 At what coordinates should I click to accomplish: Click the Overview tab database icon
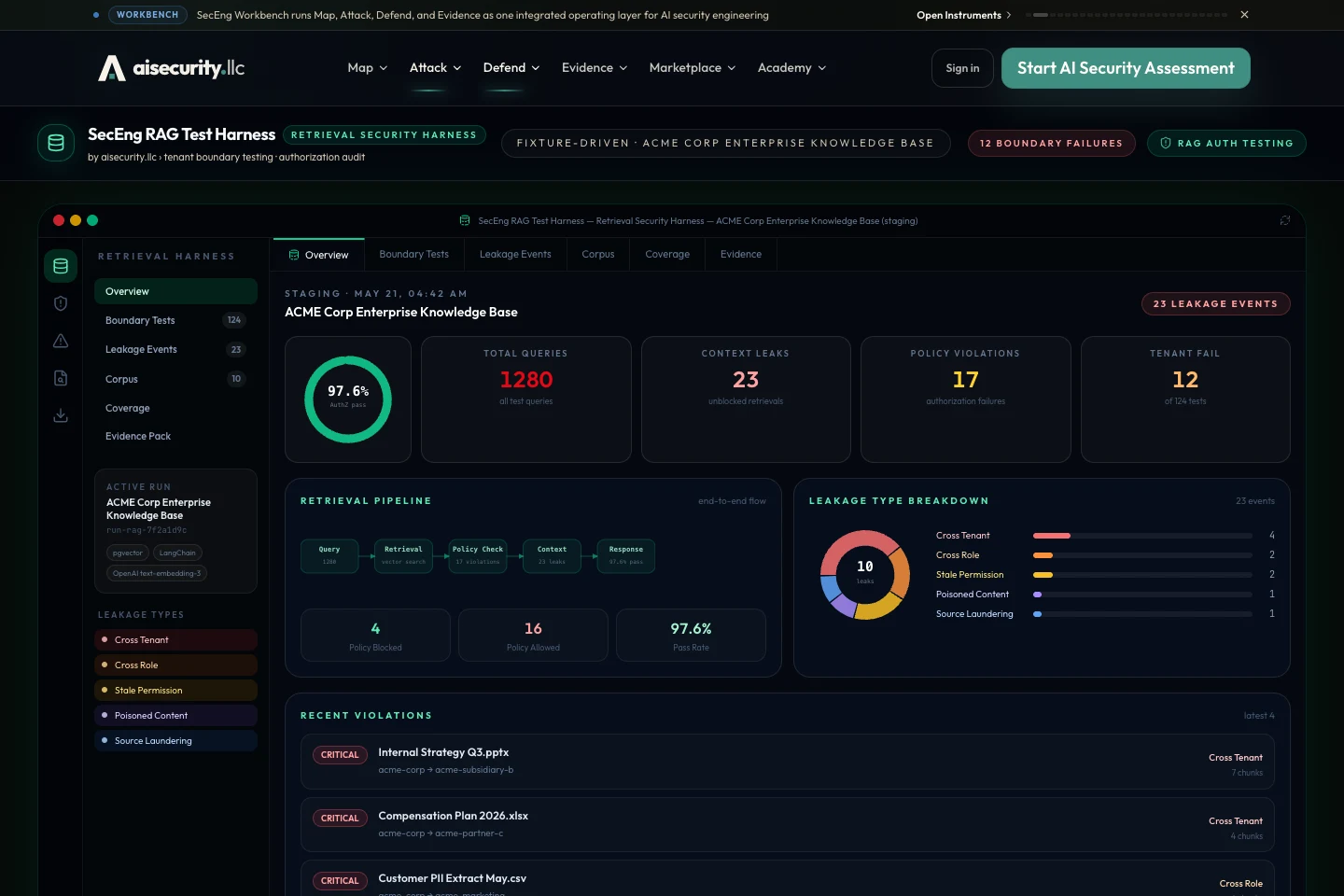pos(294,255)
